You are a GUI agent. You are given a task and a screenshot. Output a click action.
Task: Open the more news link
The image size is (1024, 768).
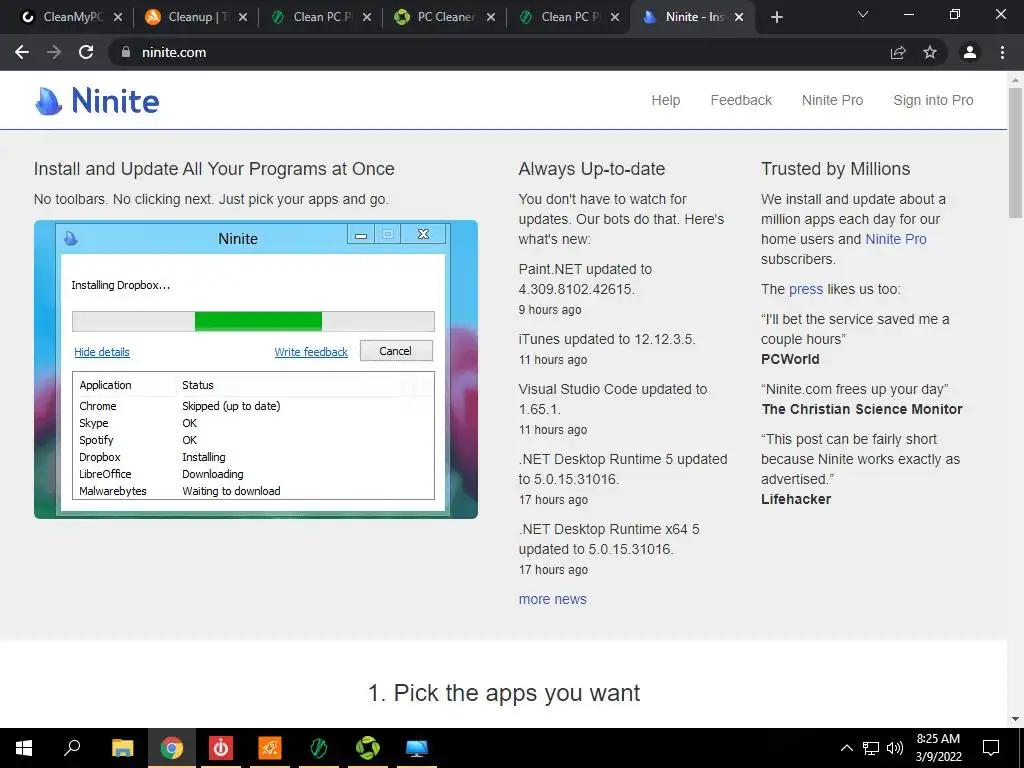point(552,599)
